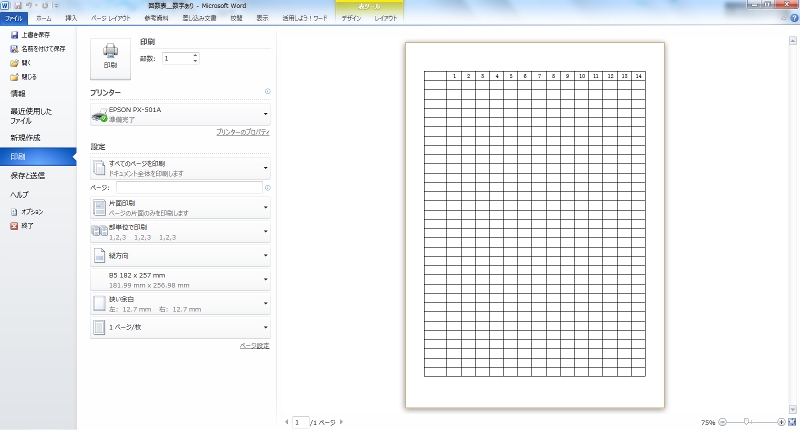Click the zoom in plus button

click(x=781, y=422)
